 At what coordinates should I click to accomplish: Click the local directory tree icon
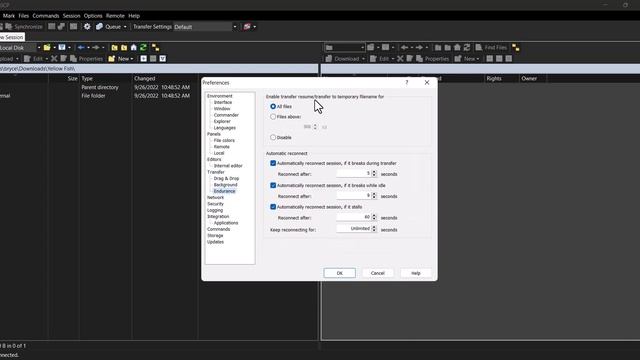(156, 48)
